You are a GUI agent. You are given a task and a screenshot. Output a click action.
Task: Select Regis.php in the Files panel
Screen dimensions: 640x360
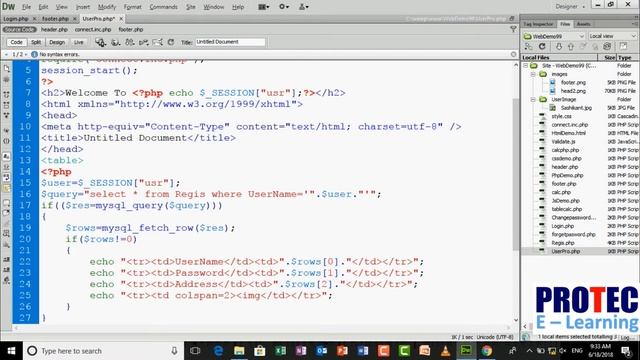[x=563, y=243]
